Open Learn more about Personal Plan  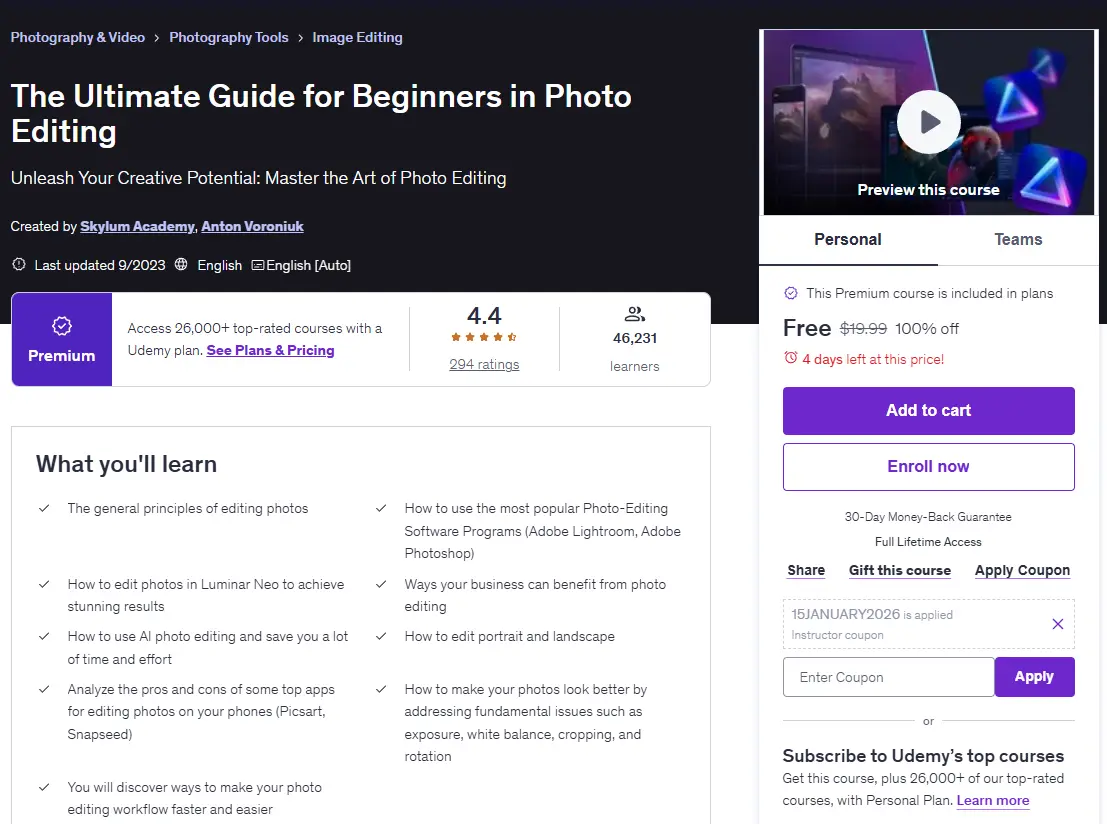pyautogui.click(x=993, y=801)
